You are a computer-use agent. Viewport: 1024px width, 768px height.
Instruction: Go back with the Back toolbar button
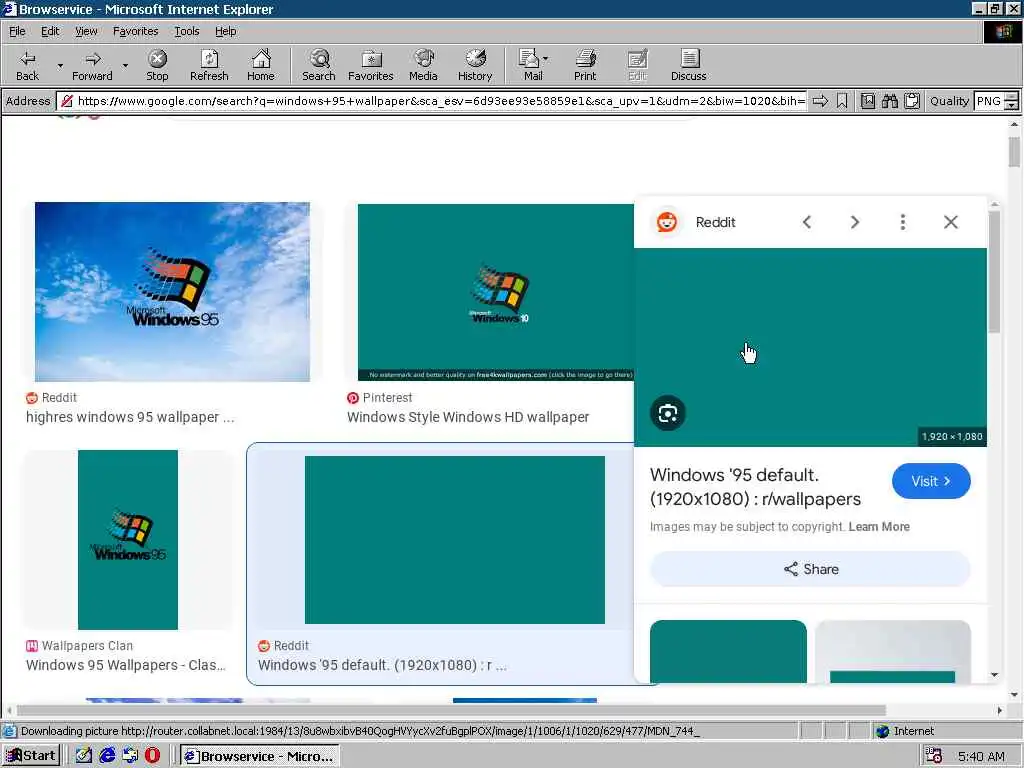point(27,65)
